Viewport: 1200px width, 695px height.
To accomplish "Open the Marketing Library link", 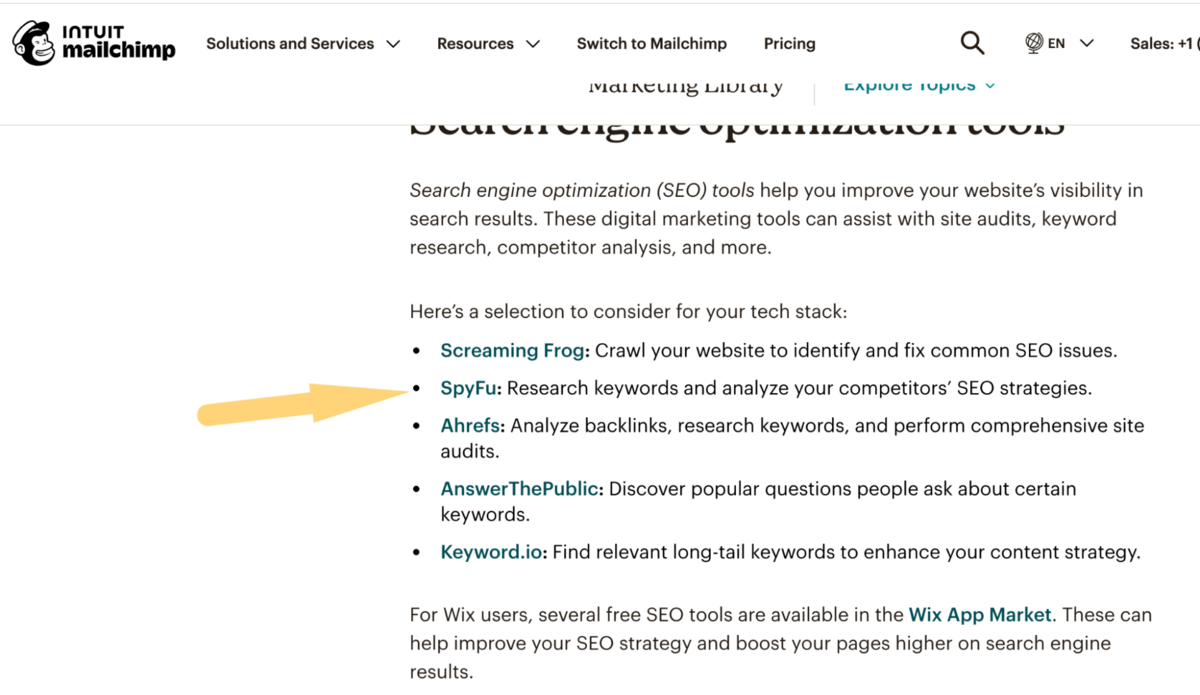I will [x=686, y=88].
